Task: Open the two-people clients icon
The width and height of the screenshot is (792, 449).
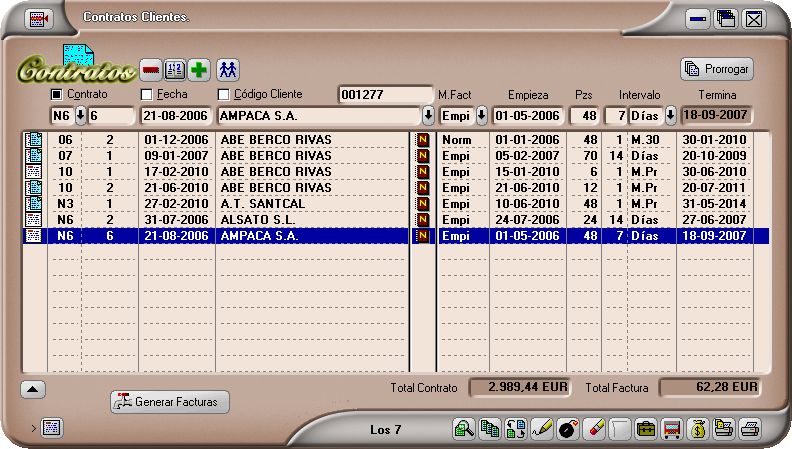Action: tap(229, 69)
